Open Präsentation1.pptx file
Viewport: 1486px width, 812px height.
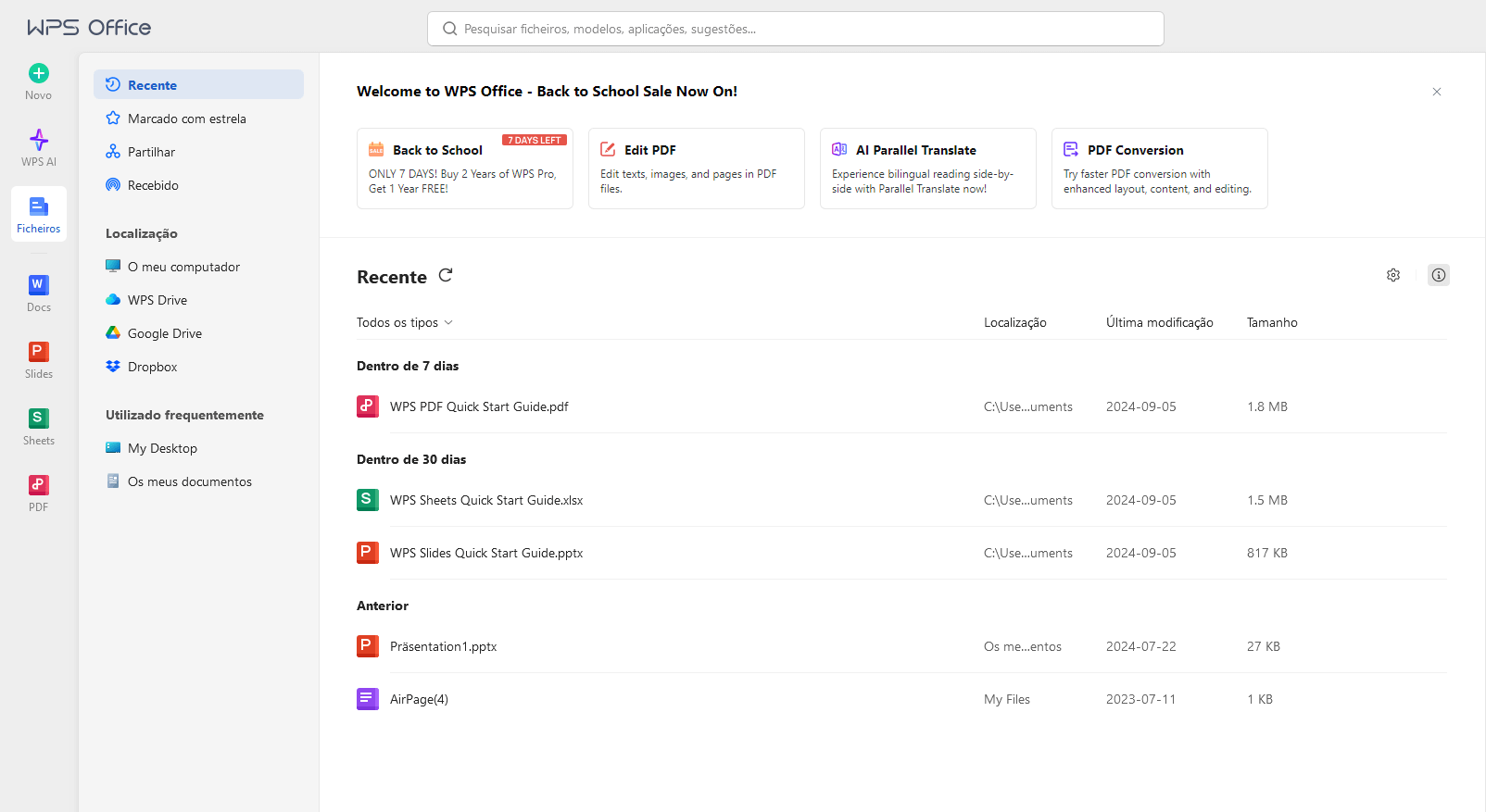[x=901, y=646]
